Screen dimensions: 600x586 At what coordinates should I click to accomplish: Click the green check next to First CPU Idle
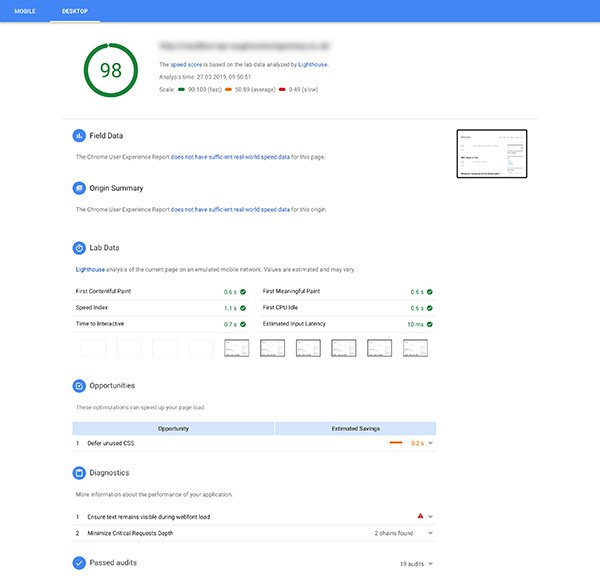430,308
